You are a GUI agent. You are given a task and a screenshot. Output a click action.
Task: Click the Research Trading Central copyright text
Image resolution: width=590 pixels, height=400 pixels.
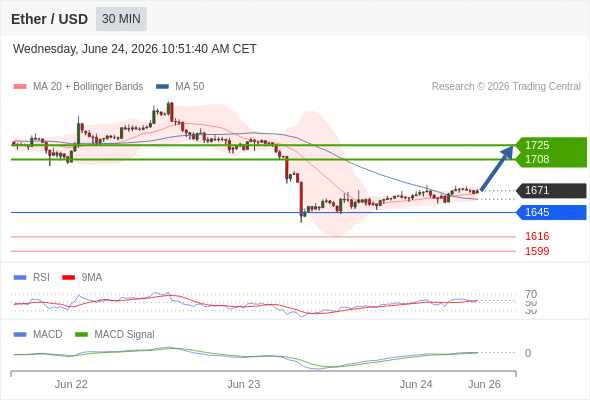pyautogui.click(x=506, y=87)
